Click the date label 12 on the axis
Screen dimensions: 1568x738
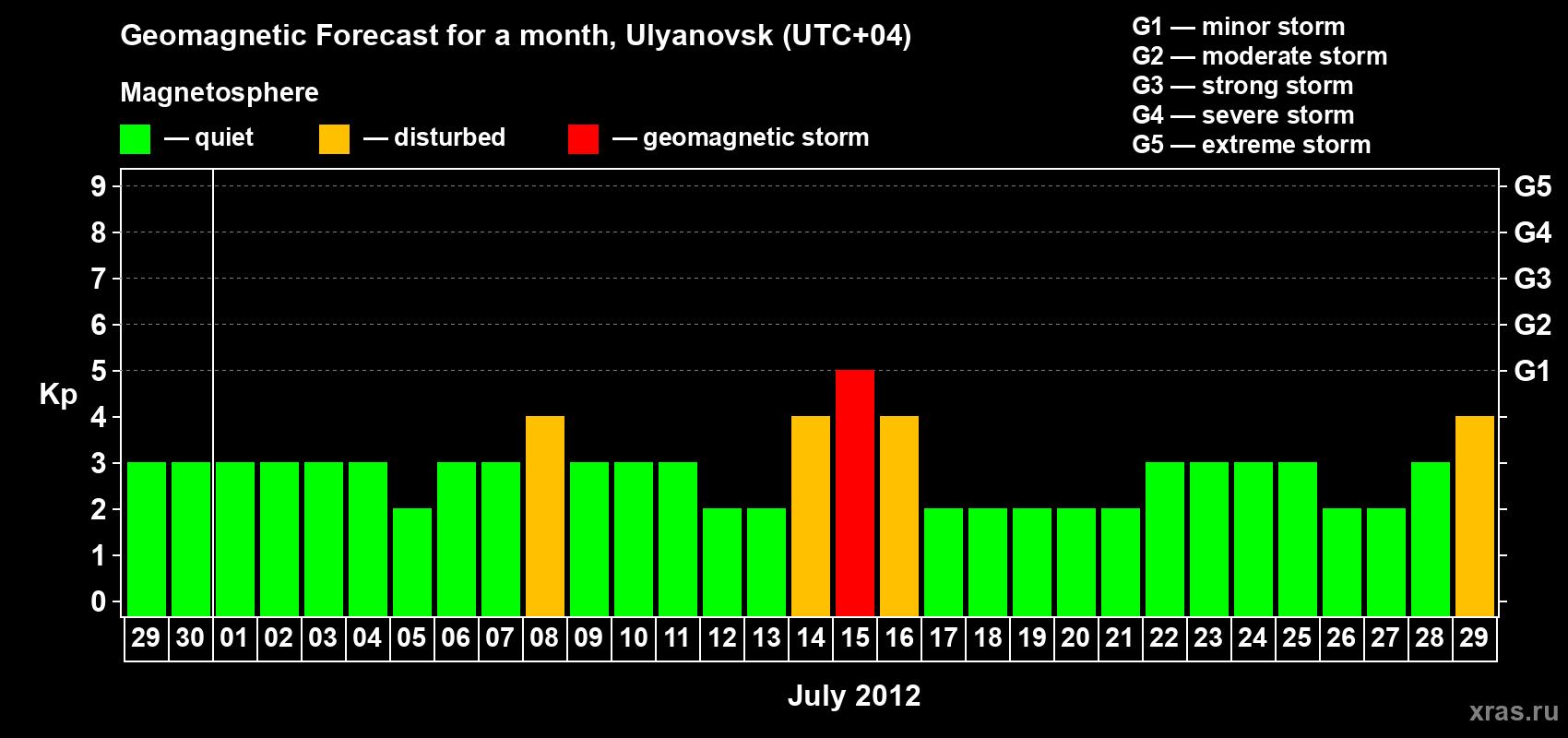point(722,637)
